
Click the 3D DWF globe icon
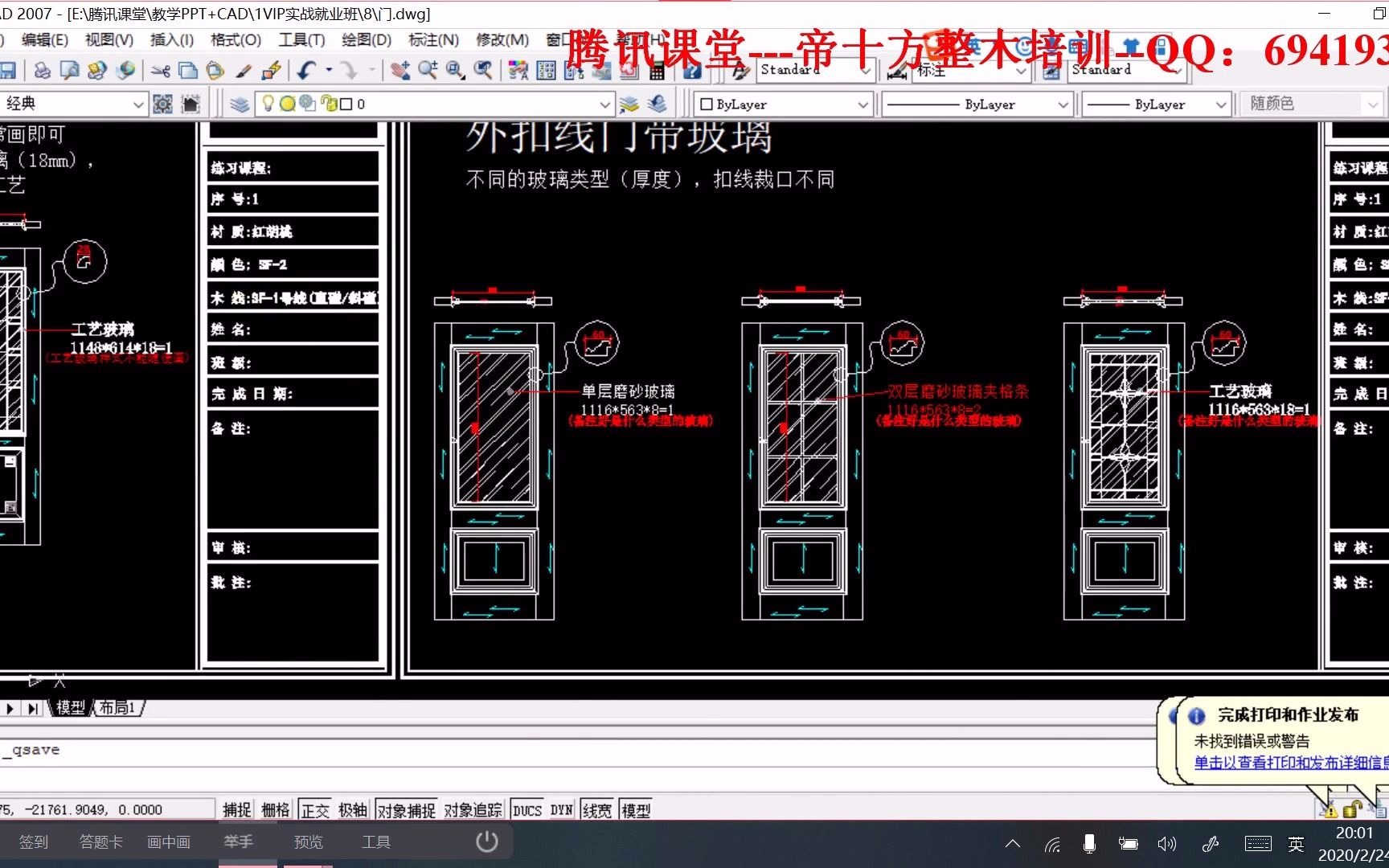coord(125,71)
